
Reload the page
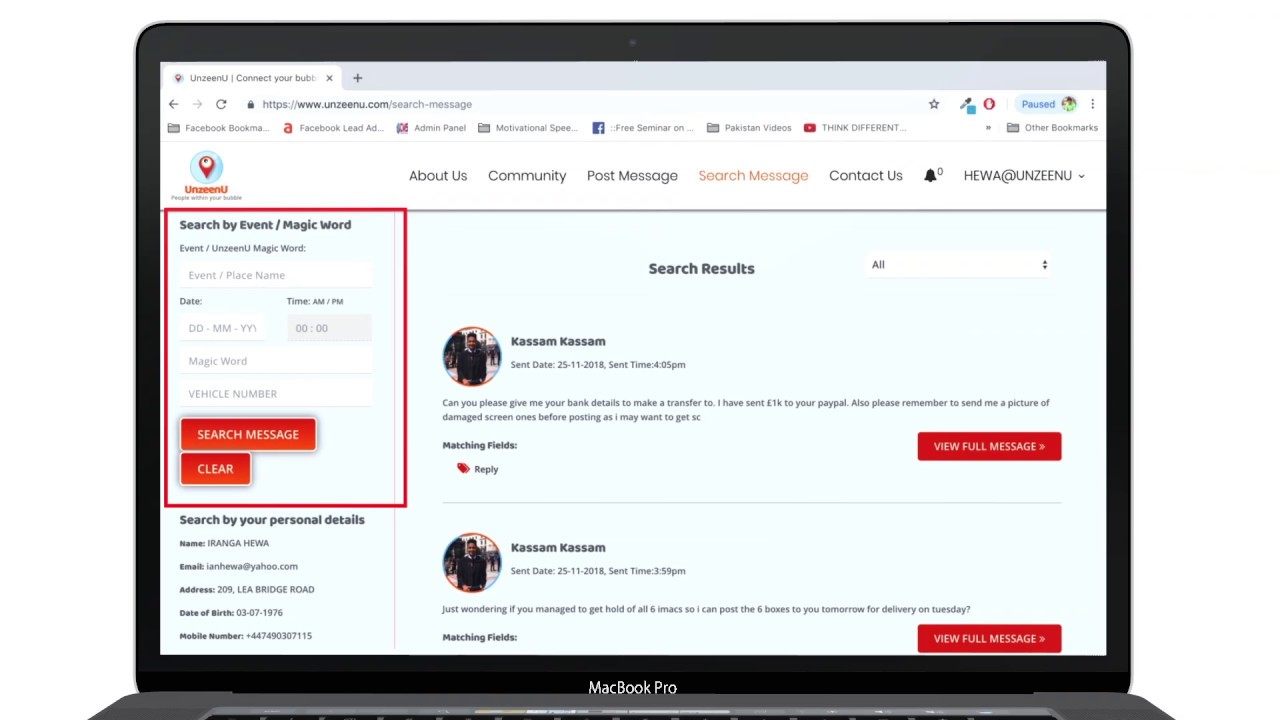[x=221, y=104]
